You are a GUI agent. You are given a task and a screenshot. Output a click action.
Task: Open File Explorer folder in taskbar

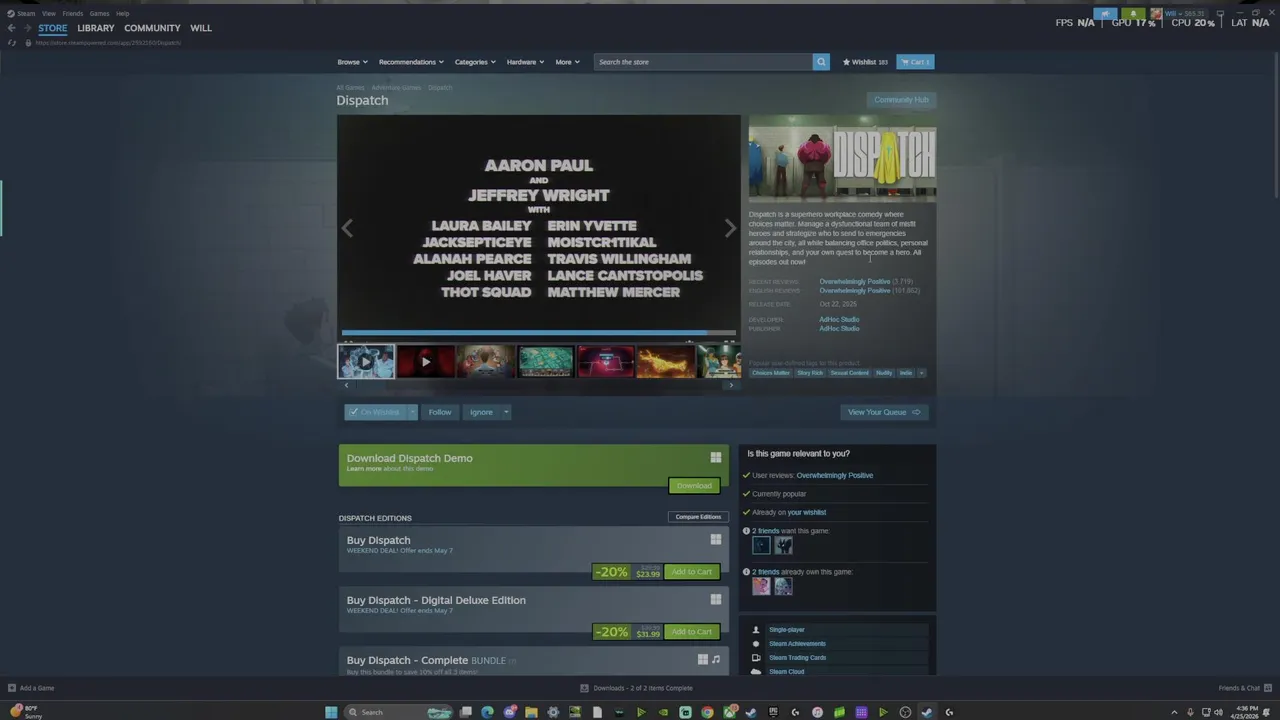[x=531, y=712]
